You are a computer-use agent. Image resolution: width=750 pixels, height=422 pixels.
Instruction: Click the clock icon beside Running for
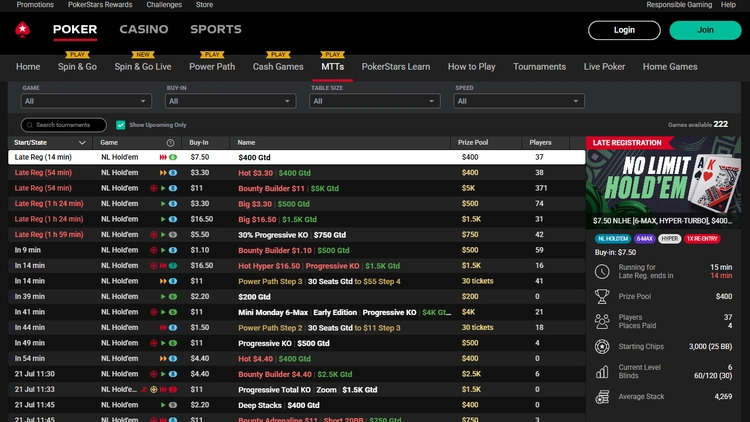[602, 272]
